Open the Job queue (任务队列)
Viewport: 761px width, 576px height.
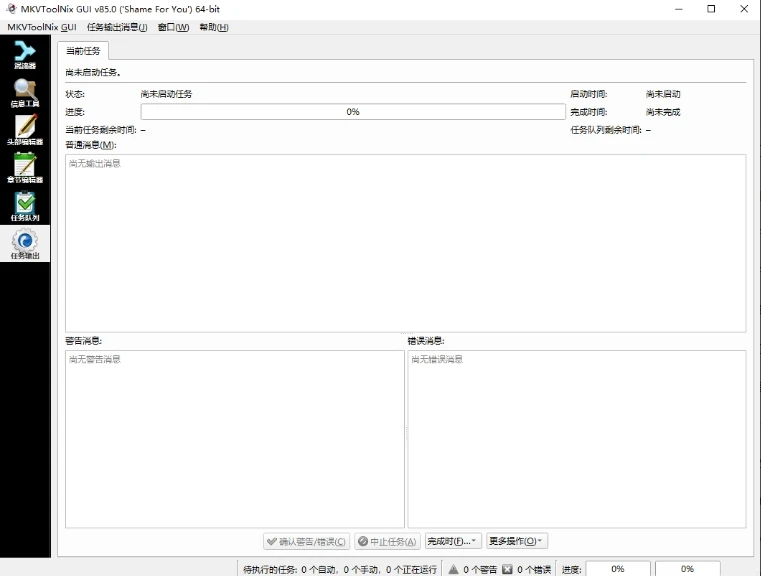pyautogui.click(x=25, y=206)
